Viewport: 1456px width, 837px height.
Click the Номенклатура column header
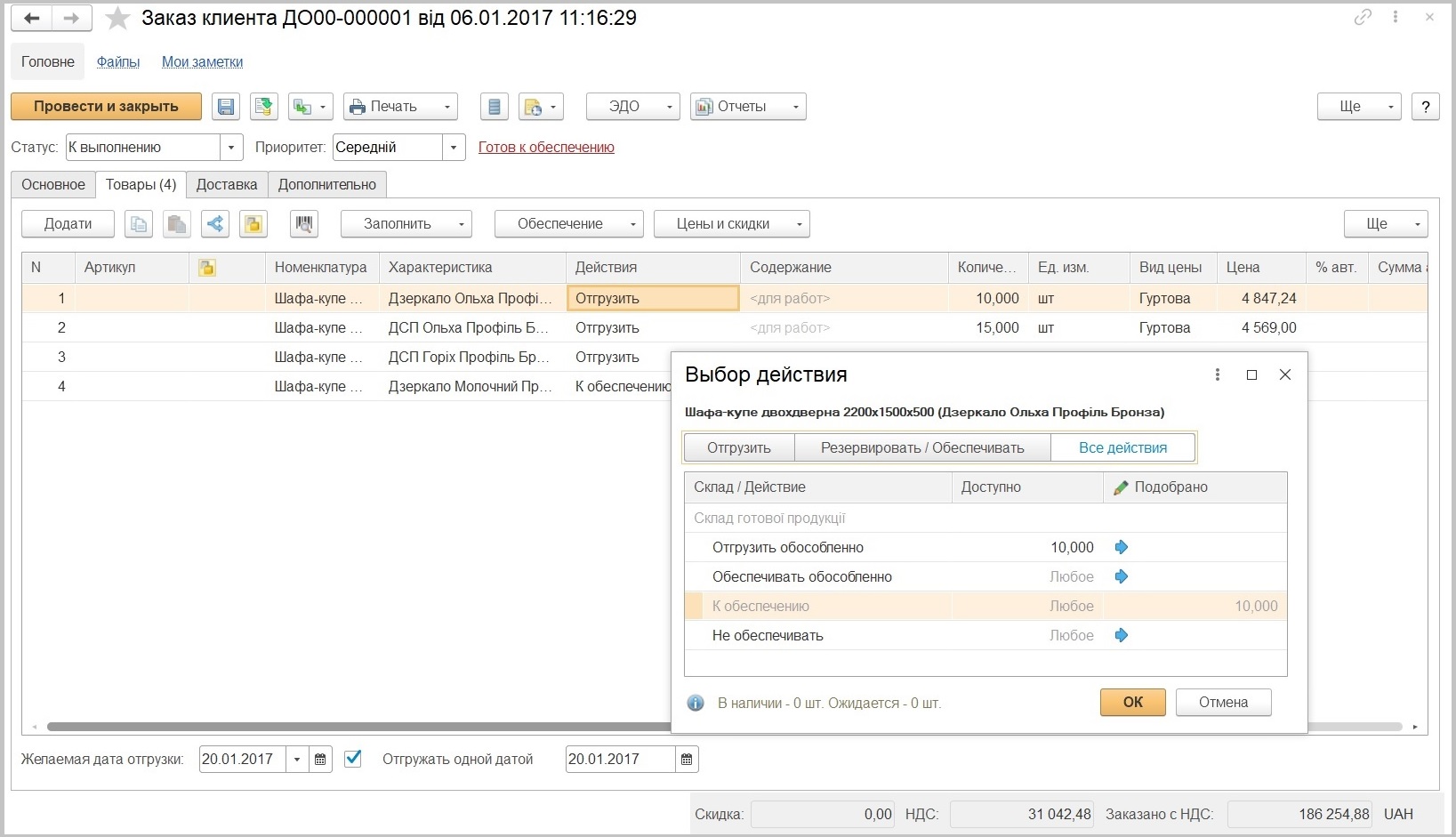pyautogui.click(x=322, y=268)
